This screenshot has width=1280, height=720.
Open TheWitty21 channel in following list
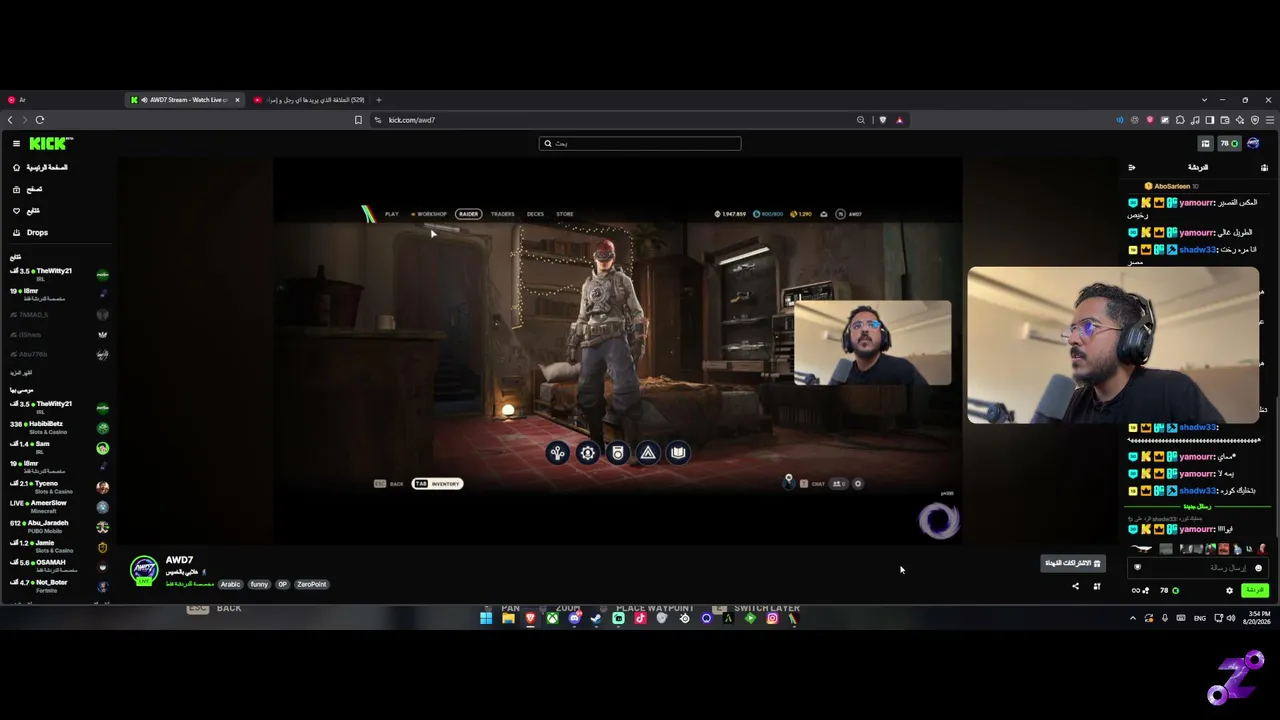coord(59,273)
